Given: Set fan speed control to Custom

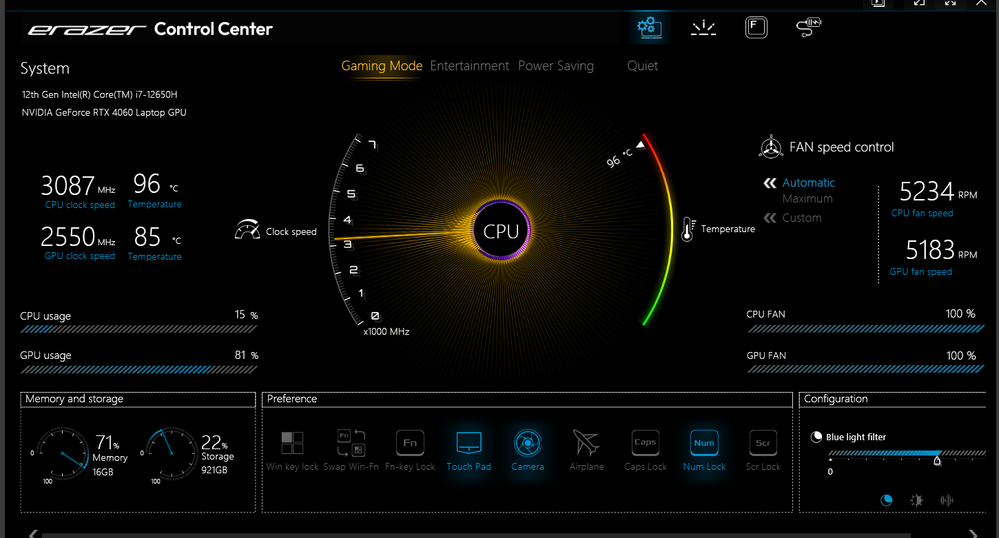Looking at the screenshot, I should click(x=801, y=218).
